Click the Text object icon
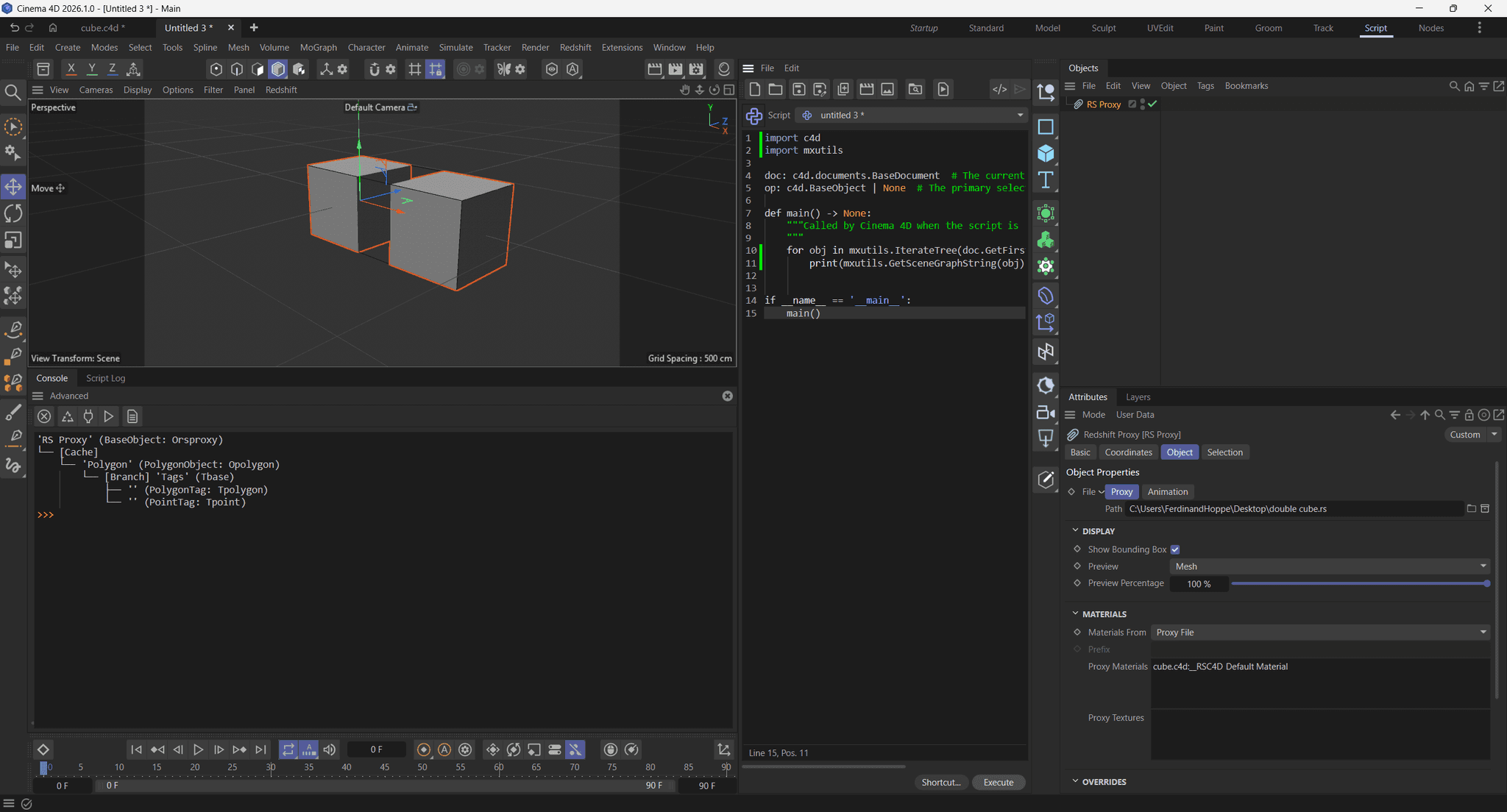 point(1046,180)
